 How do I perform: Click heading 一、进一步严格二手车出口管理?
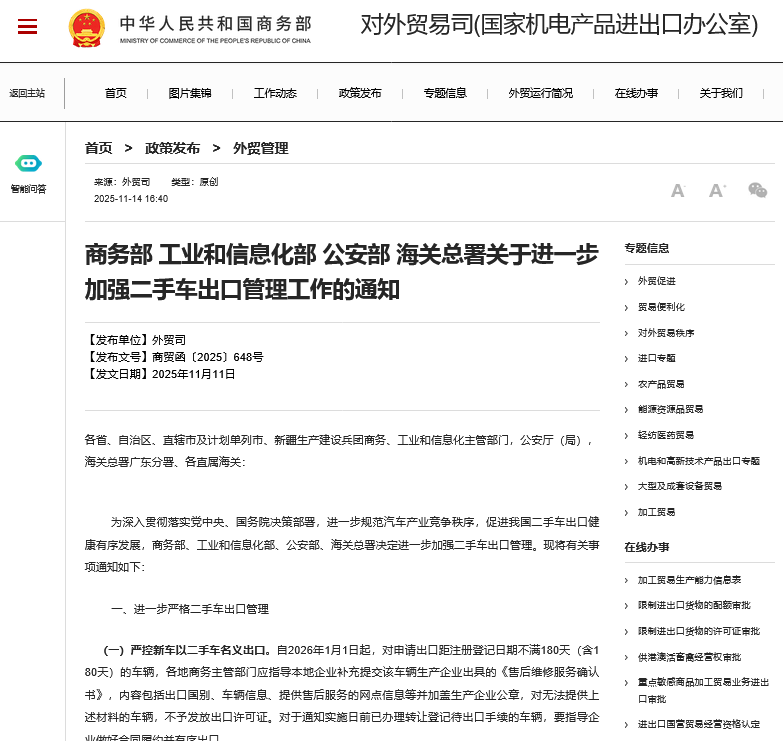190,609
